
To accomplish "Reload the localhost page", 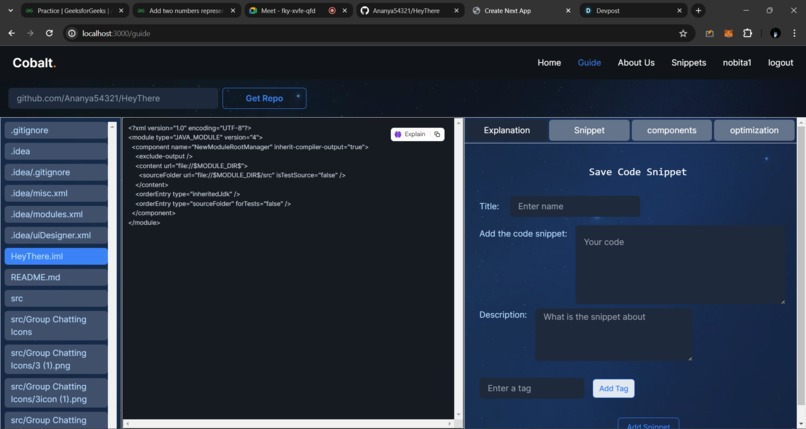I will coord(49,33).
